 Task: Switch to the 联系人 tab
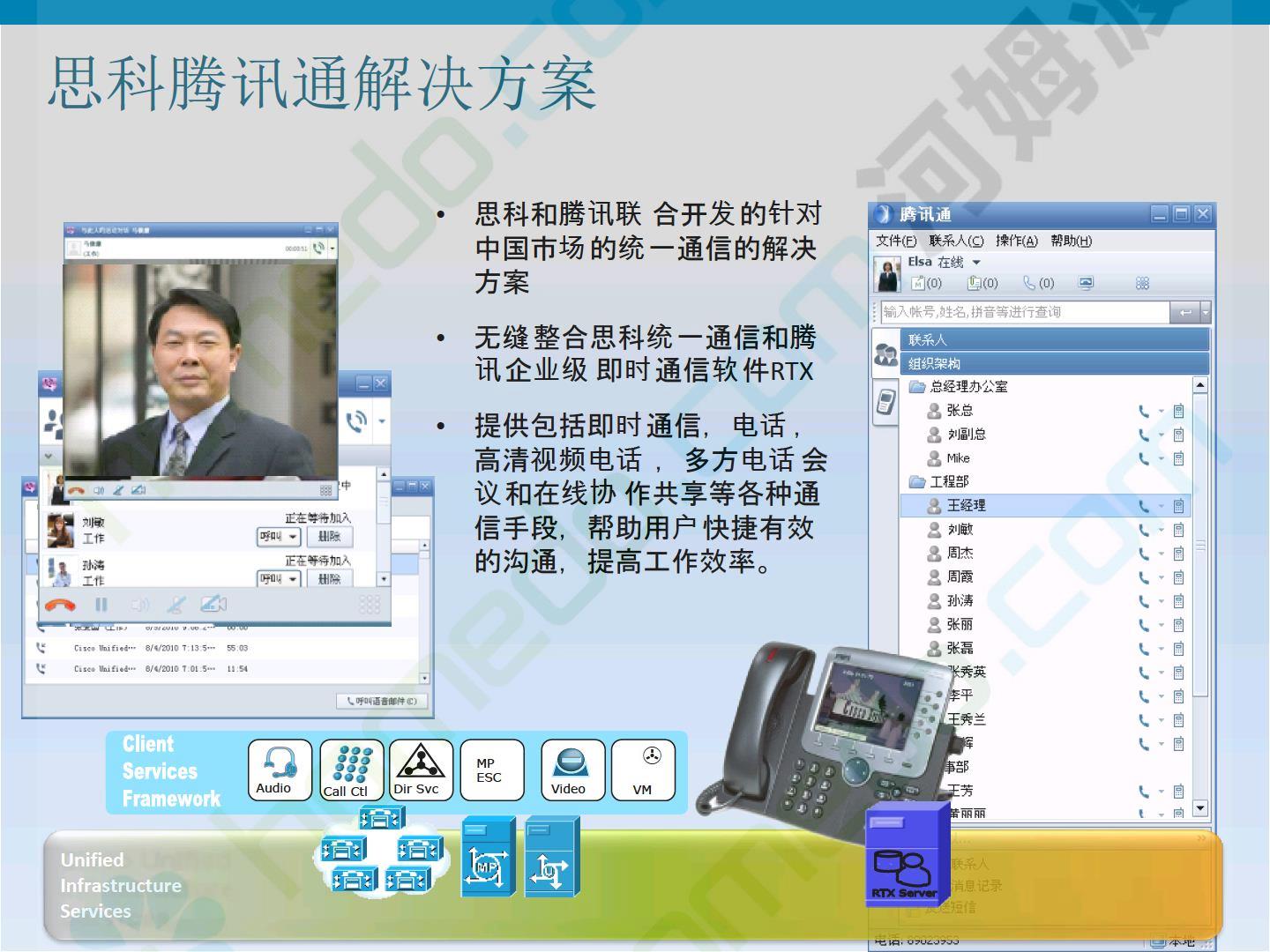coord(1055,339)
